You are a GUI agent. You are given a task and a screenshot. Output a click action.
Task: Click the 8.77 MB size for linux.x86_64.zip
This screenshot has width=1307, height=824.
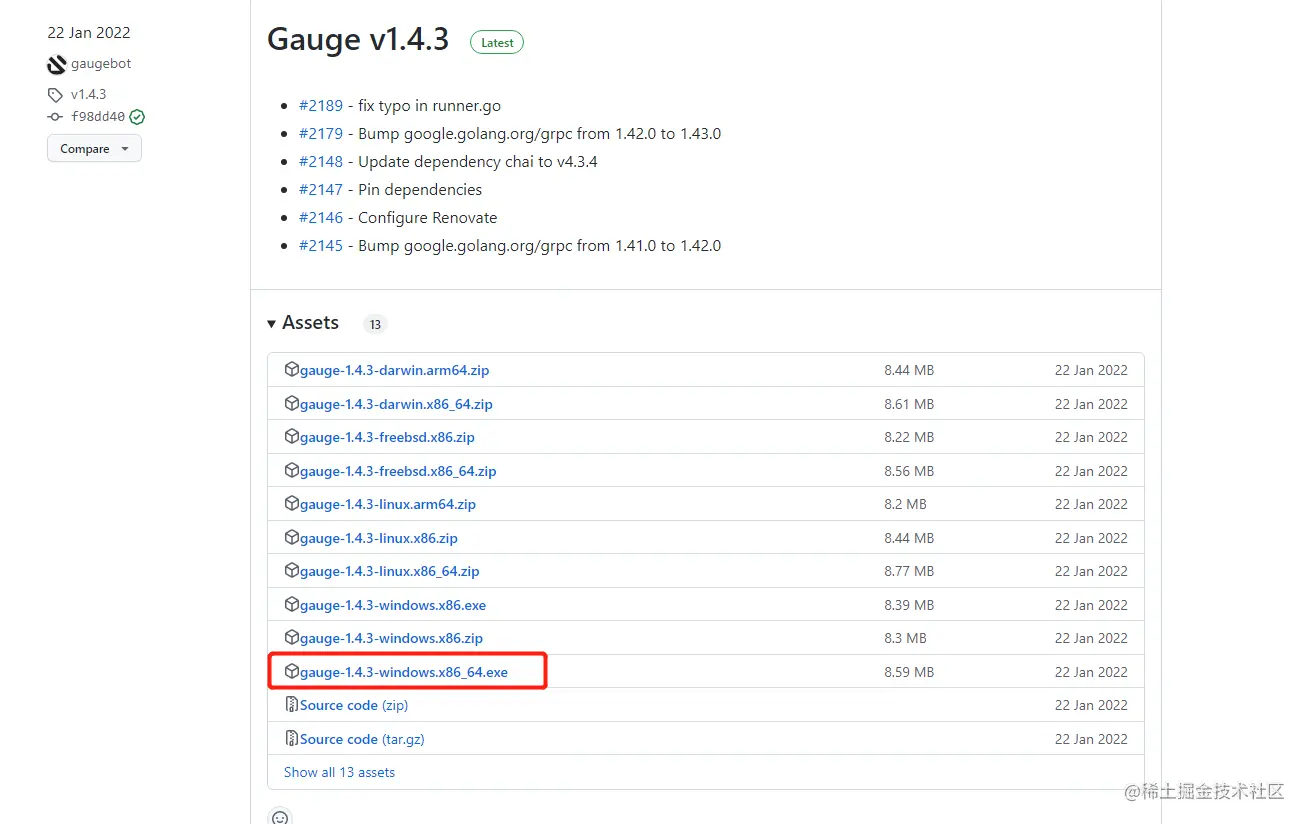(x=909, y=571)
